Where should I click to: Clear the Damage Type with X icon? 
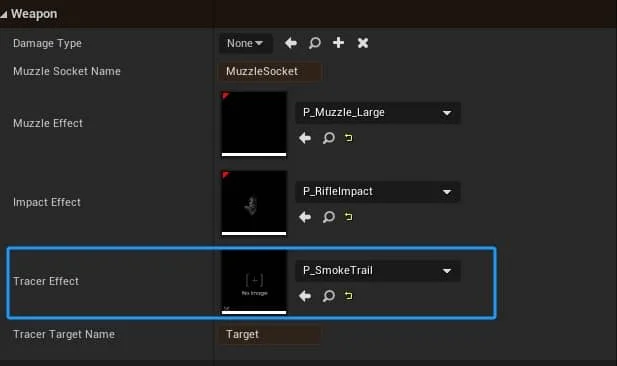363,43
